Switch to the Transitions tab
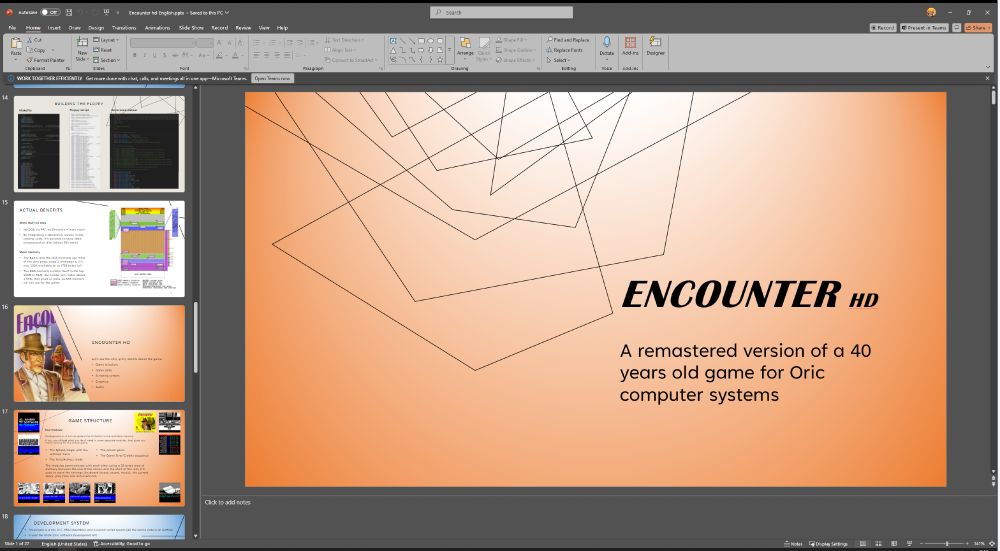This screenshot has width=1000, height=551. coord(124,28)
